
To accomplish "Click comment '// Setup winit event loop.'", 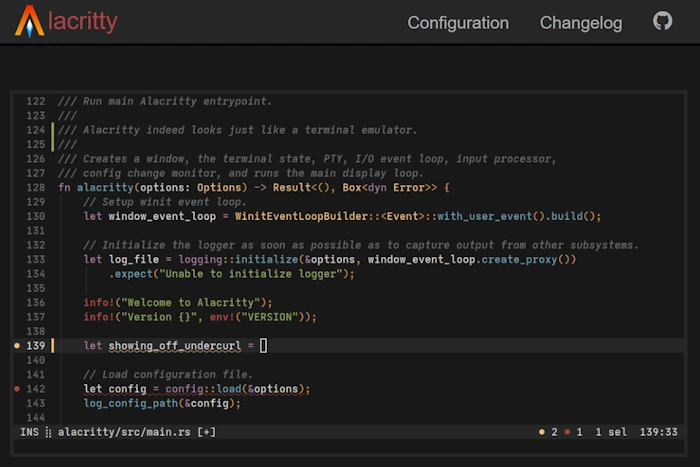I will pos(165,202).
